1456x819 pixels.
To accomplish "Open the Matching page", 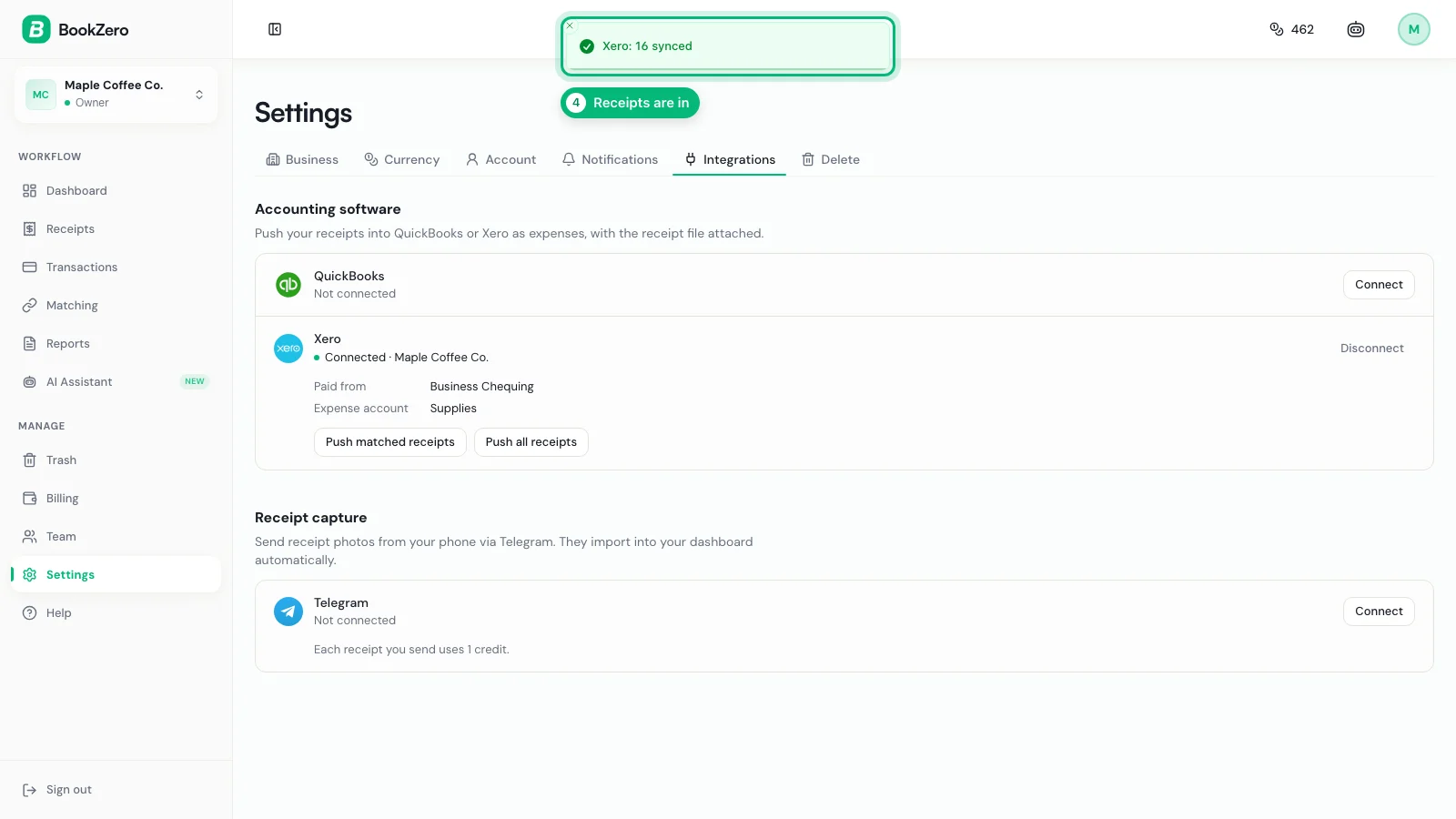I will (x=116, y=306).
